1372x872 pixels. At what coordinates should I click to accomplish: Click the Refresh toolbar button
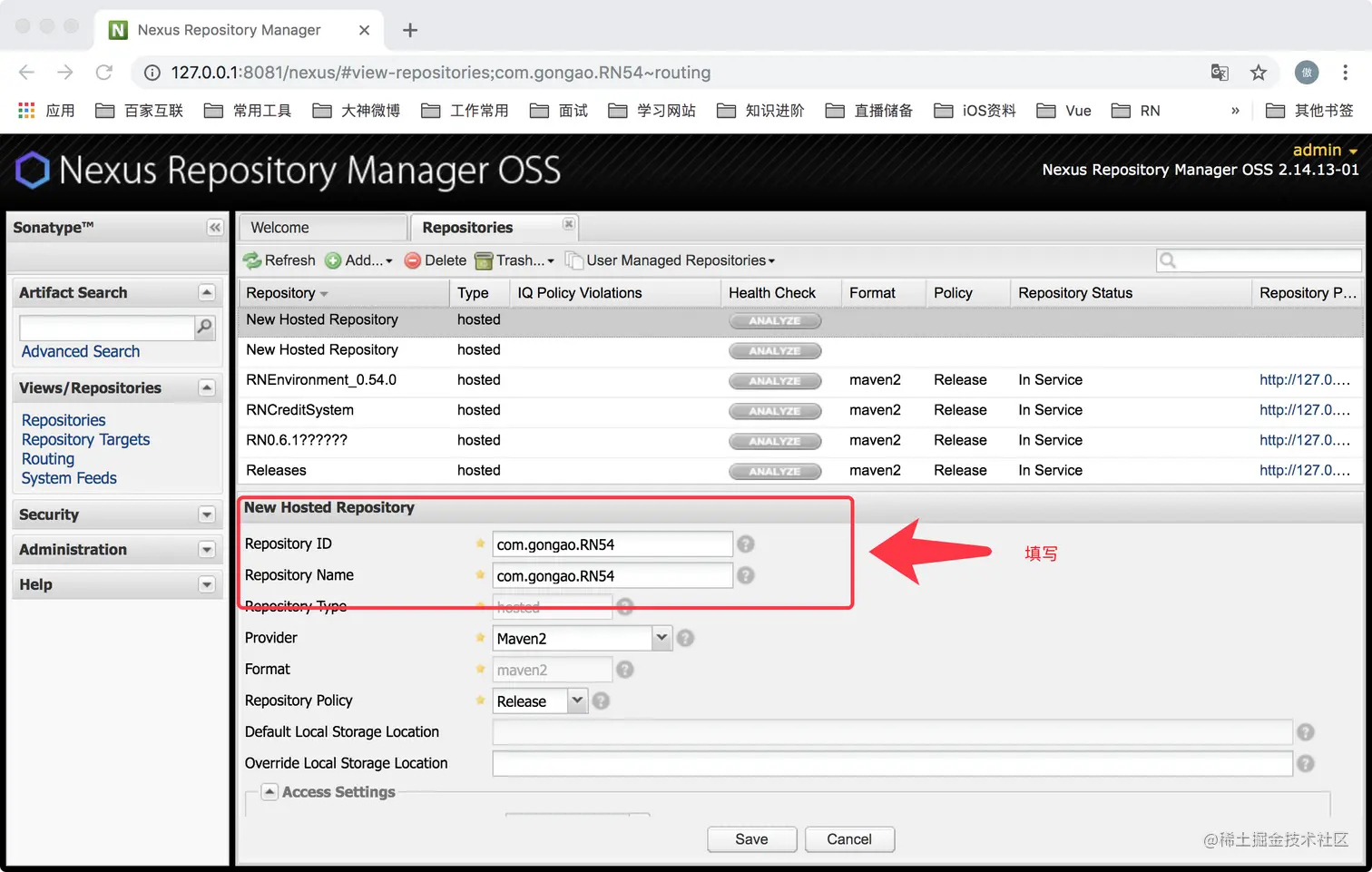[x=279, y=260]
